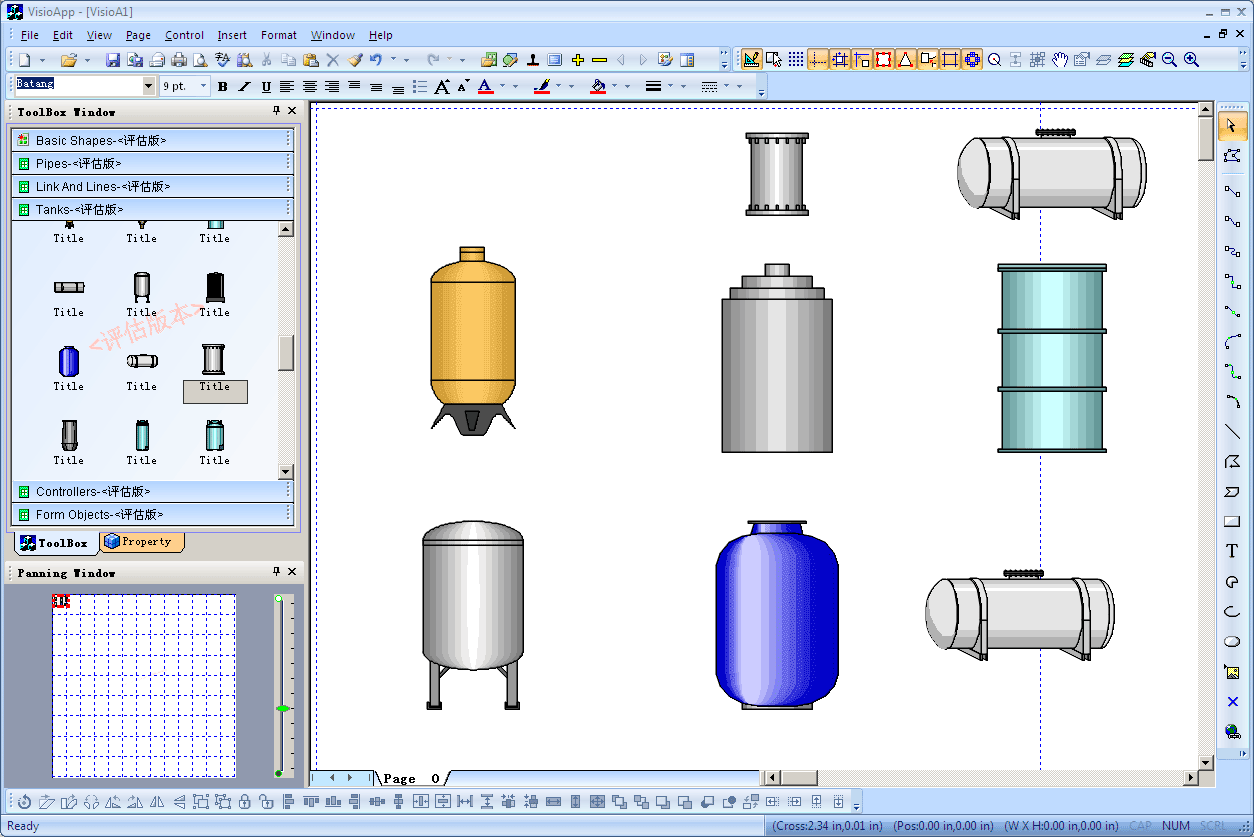This screenshot has width=1254, height=837.
Task: Toggle Underline text formatting
Action: click(x=266, y=87)
